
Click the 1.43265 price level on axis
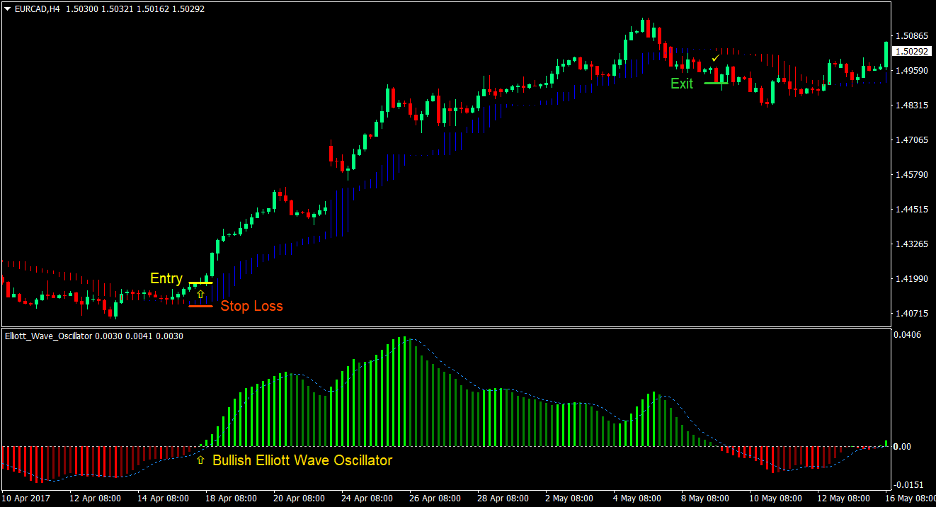click(x=912, y=244)
